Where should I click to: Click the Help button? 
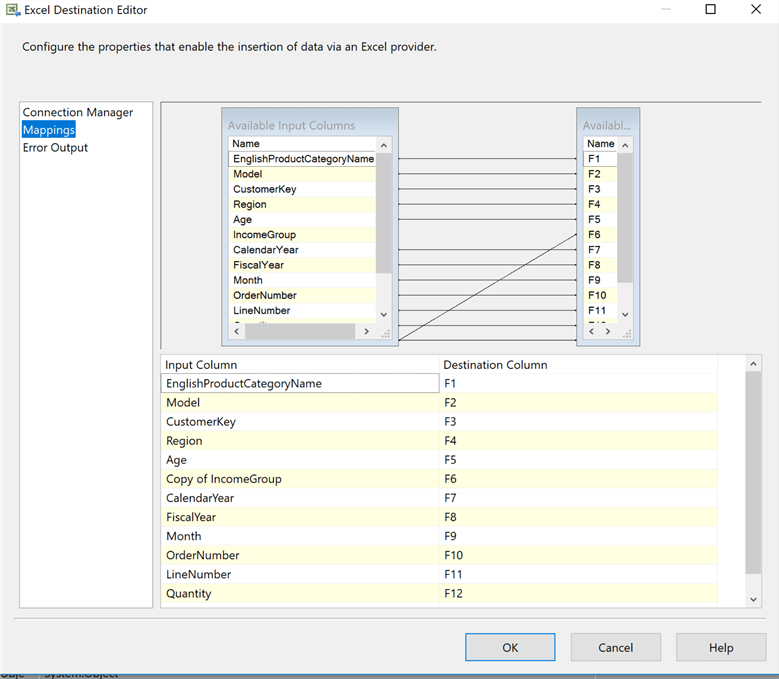tap(721, 647)
